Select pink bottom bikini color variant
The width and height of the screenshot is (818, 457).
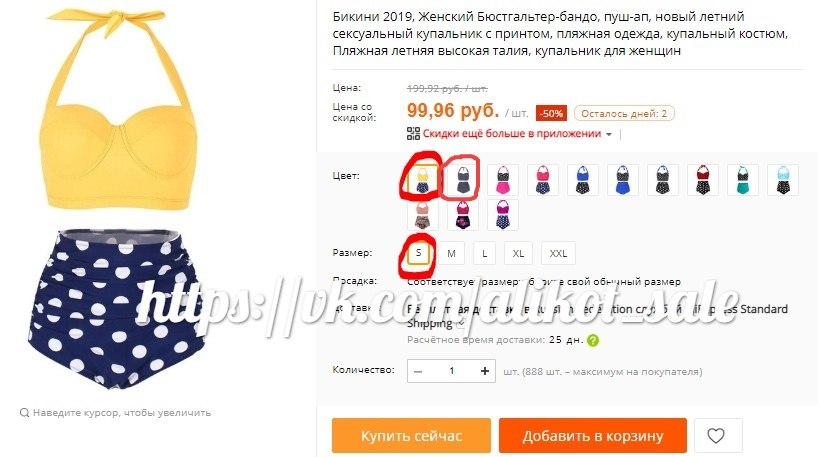pos(503,180)
